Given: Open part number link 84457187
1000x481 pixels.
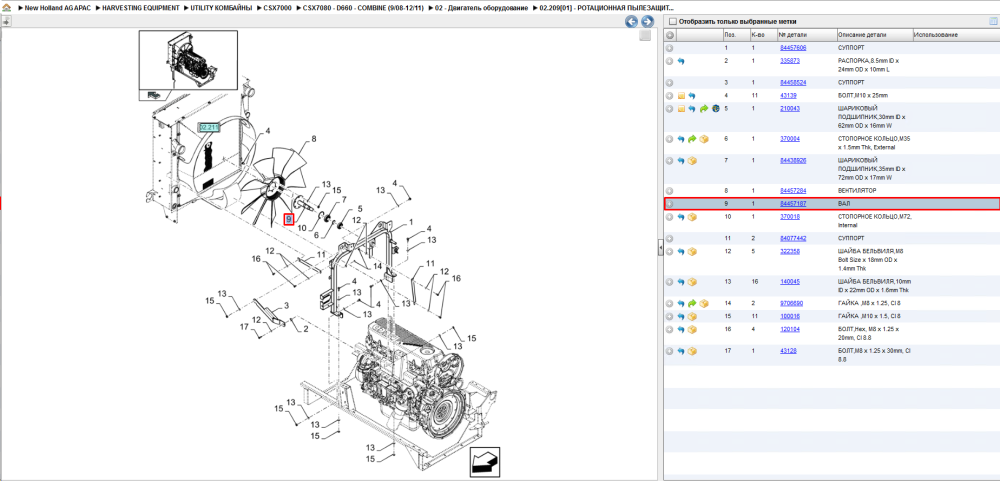Looking at the screenshot, I should 793,204.
